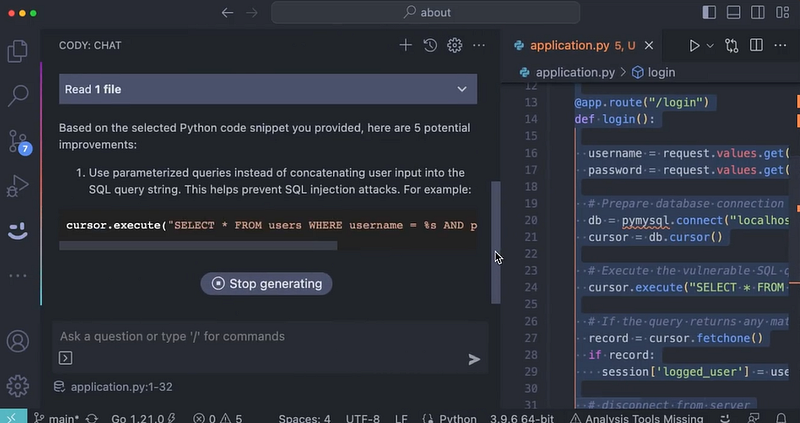Click login symbol in the breadcrumb

point(661,72)
